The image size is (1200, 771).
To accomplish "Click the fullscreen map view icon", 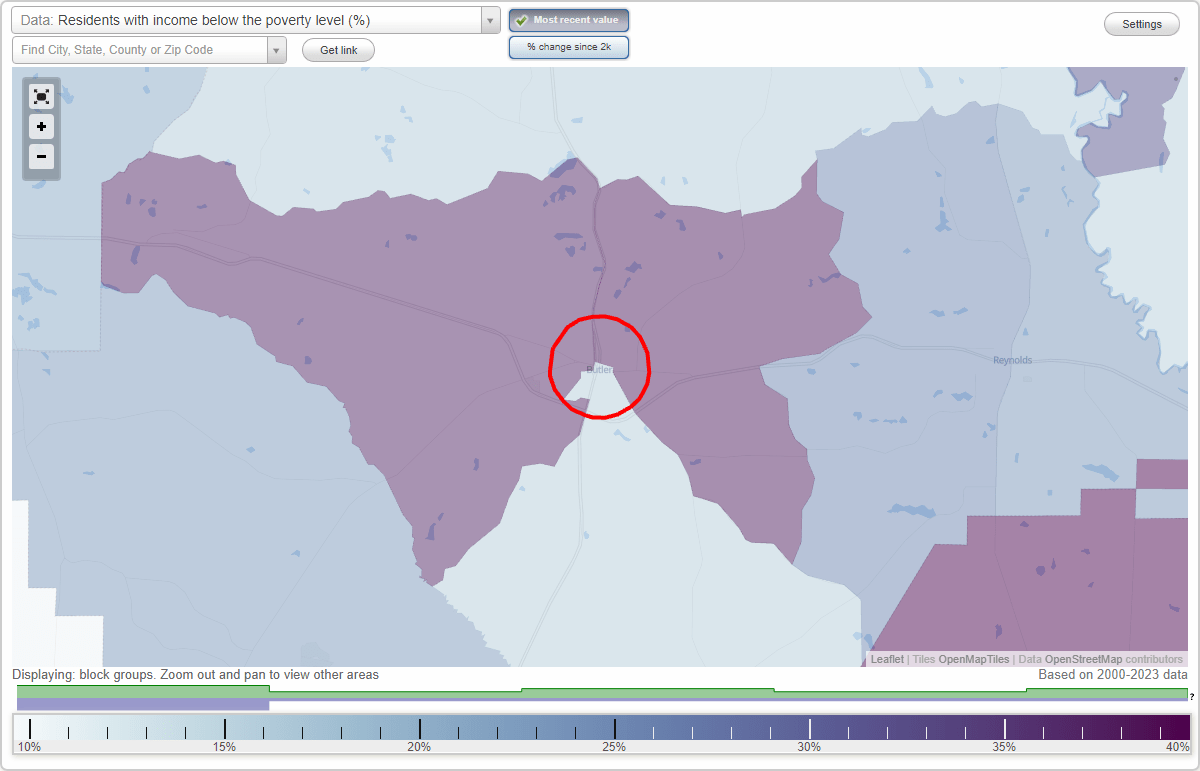I will click(x=41, y=96).
